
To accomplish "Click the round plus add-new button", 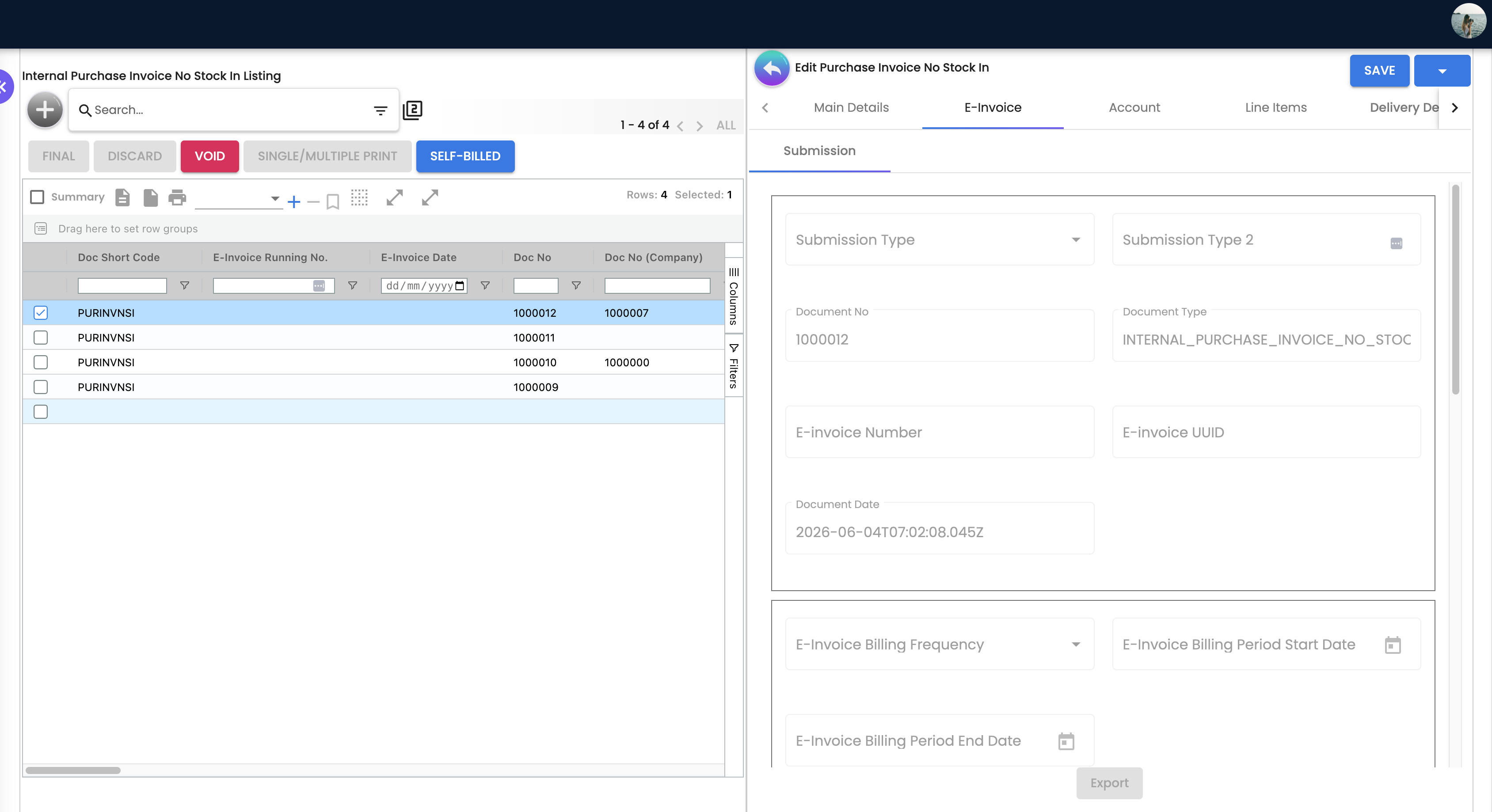I will click(45, 110).
